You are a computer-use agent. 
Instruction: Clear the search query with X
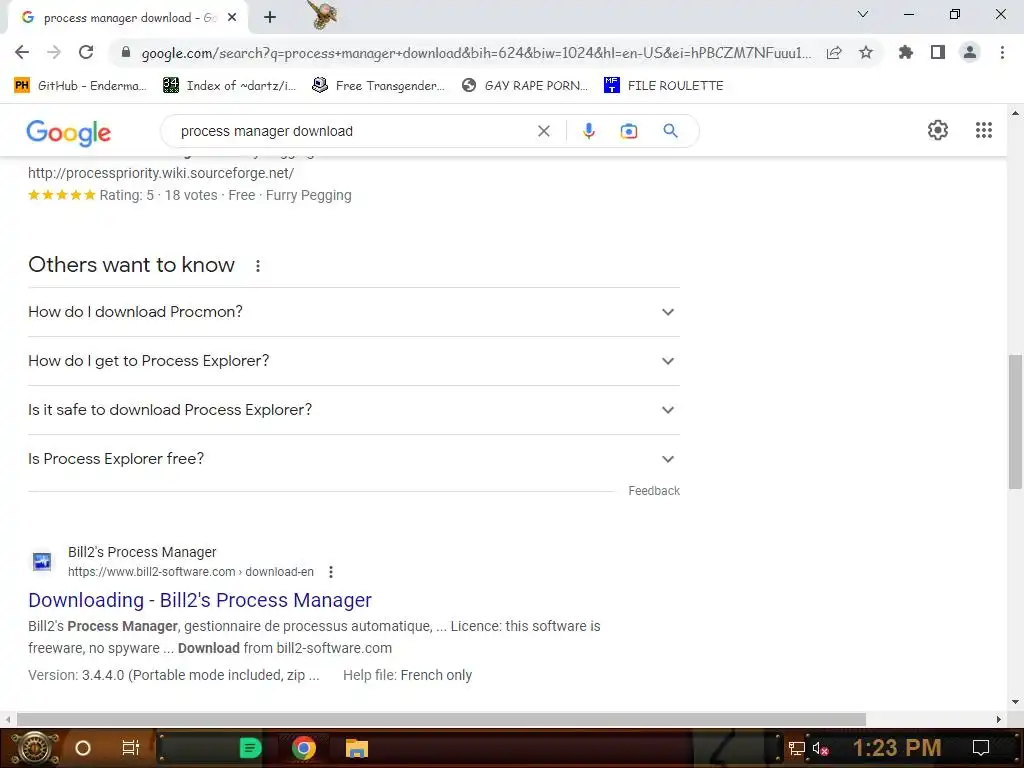click(543, 131)
